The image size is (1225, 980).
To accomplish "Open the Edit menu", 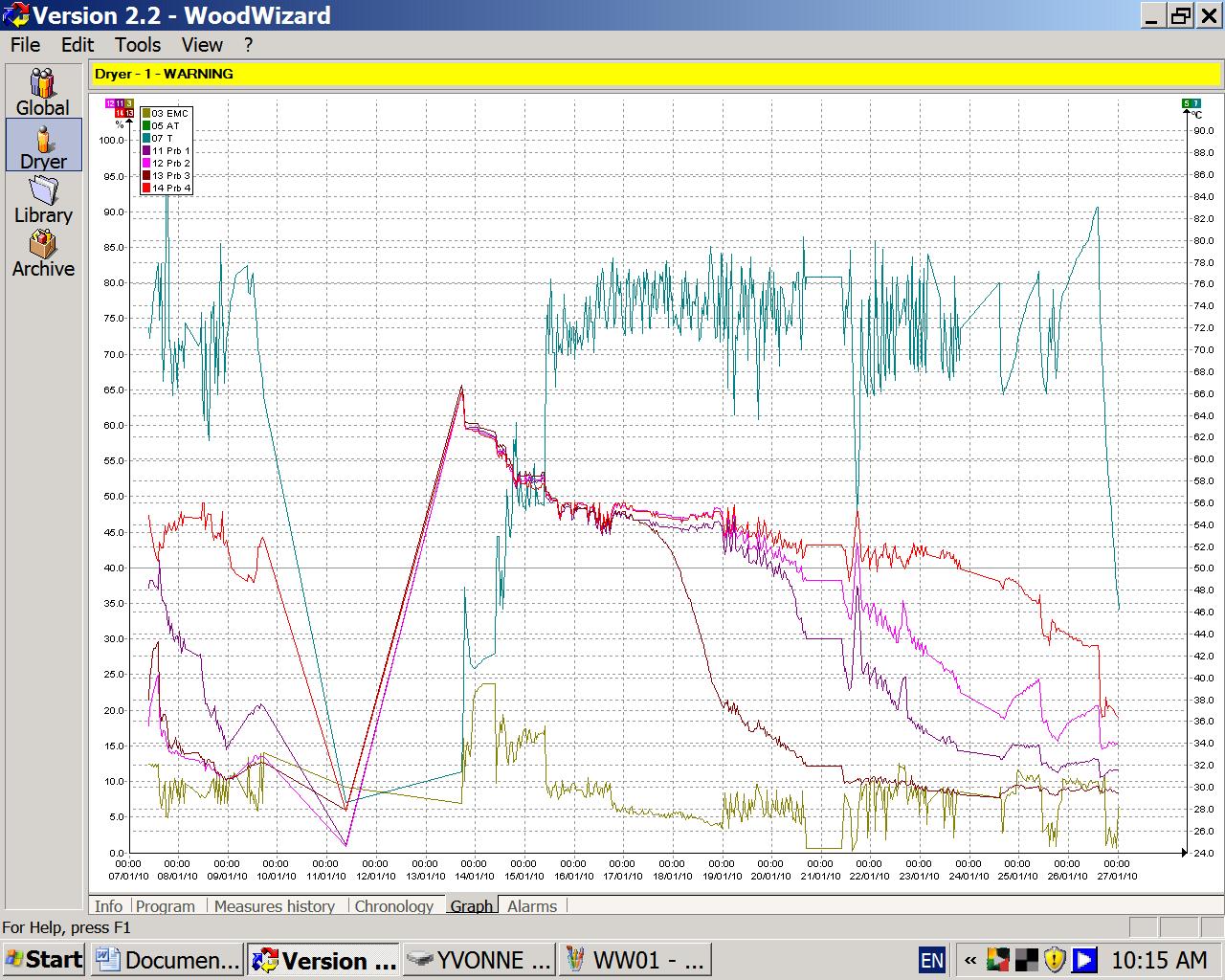I will (x=78, y=45).
